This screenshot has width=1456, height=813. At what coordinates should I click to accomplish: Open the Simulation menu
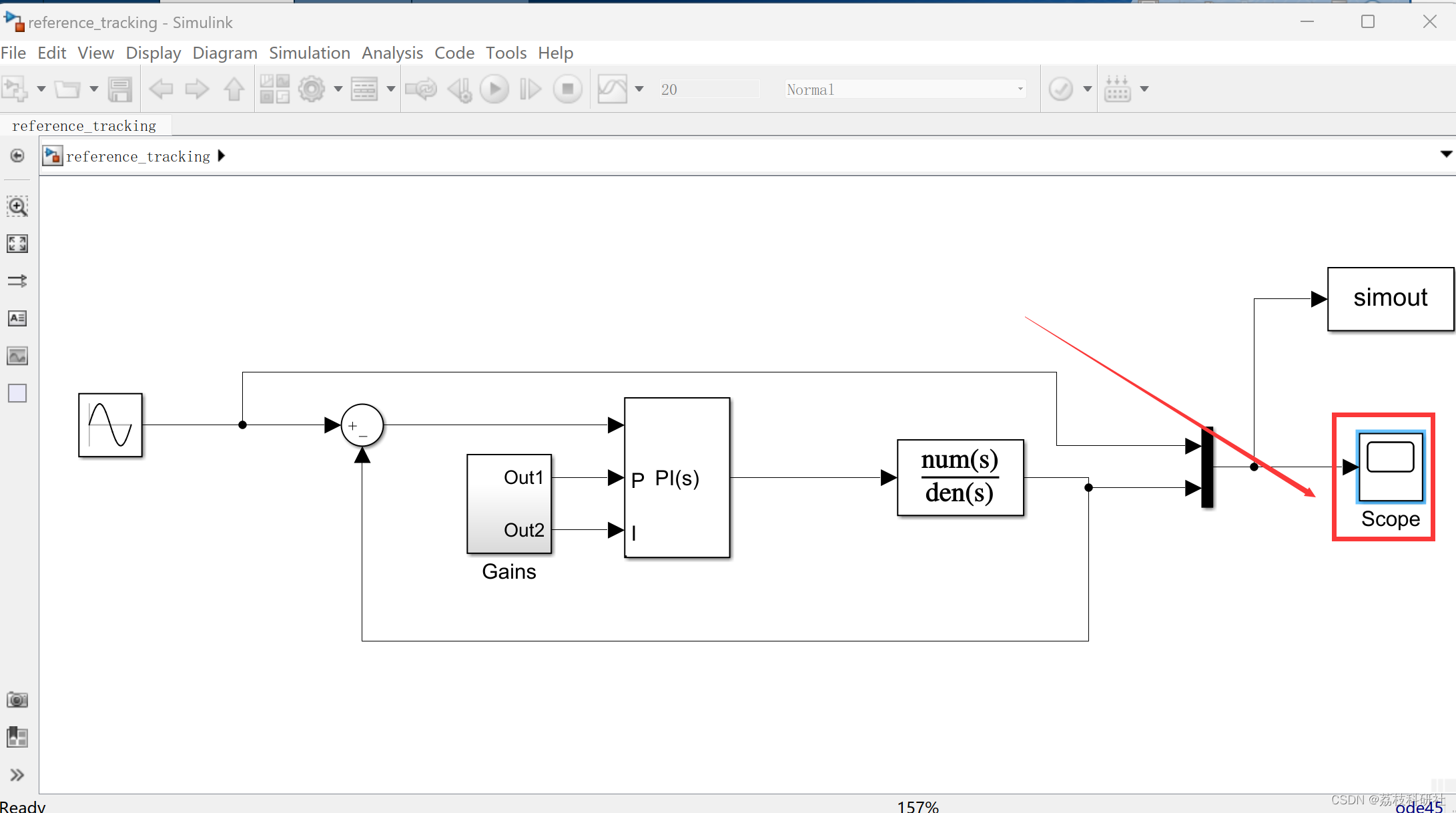pyautogui.click(x=309, y=53)
